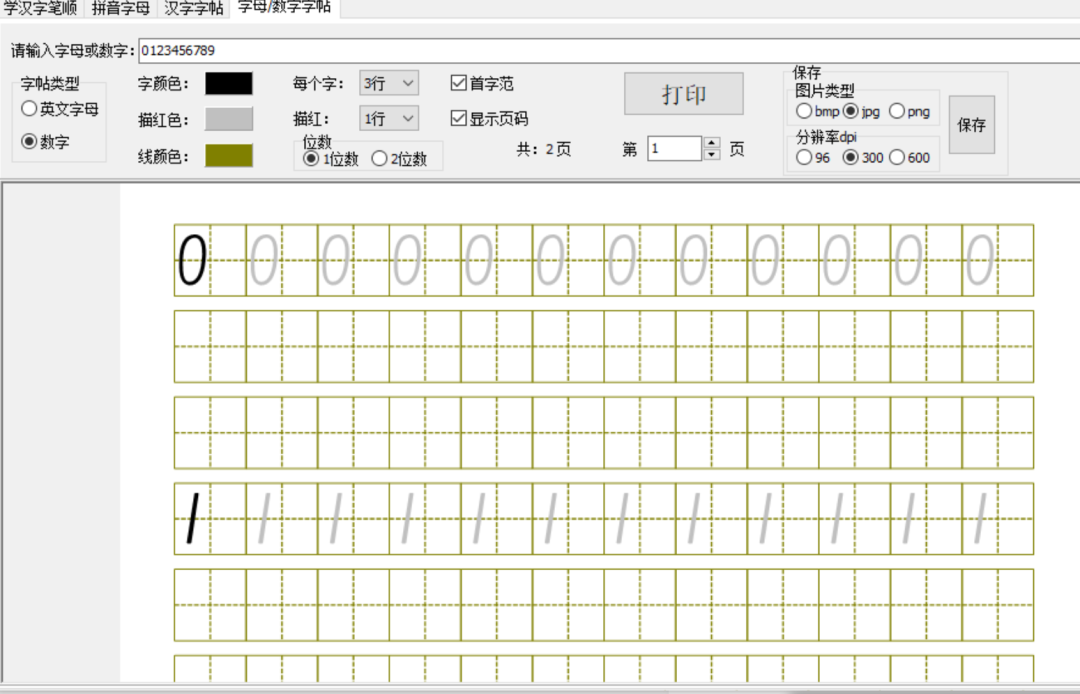
Task: Select jpg image type
Action: pos(862,111)
